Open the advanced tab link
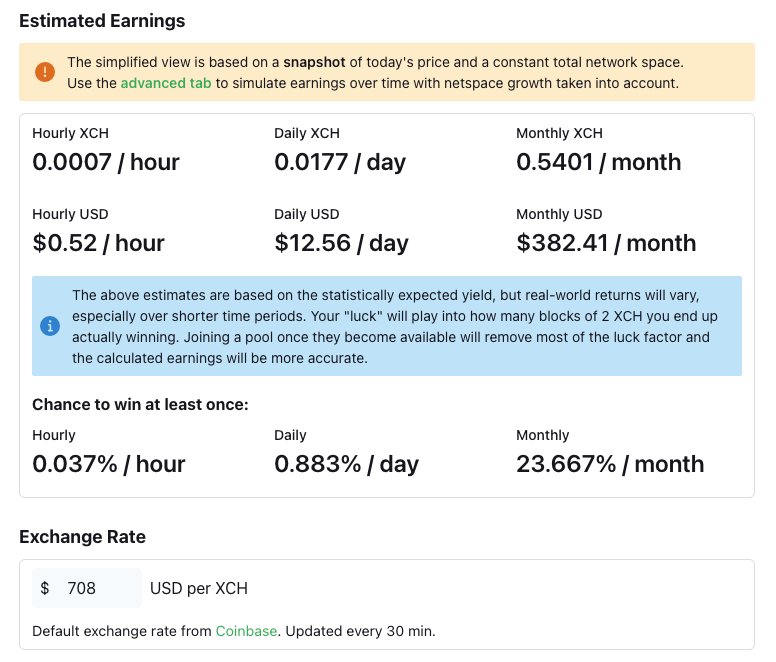 [x=166, y=83]
